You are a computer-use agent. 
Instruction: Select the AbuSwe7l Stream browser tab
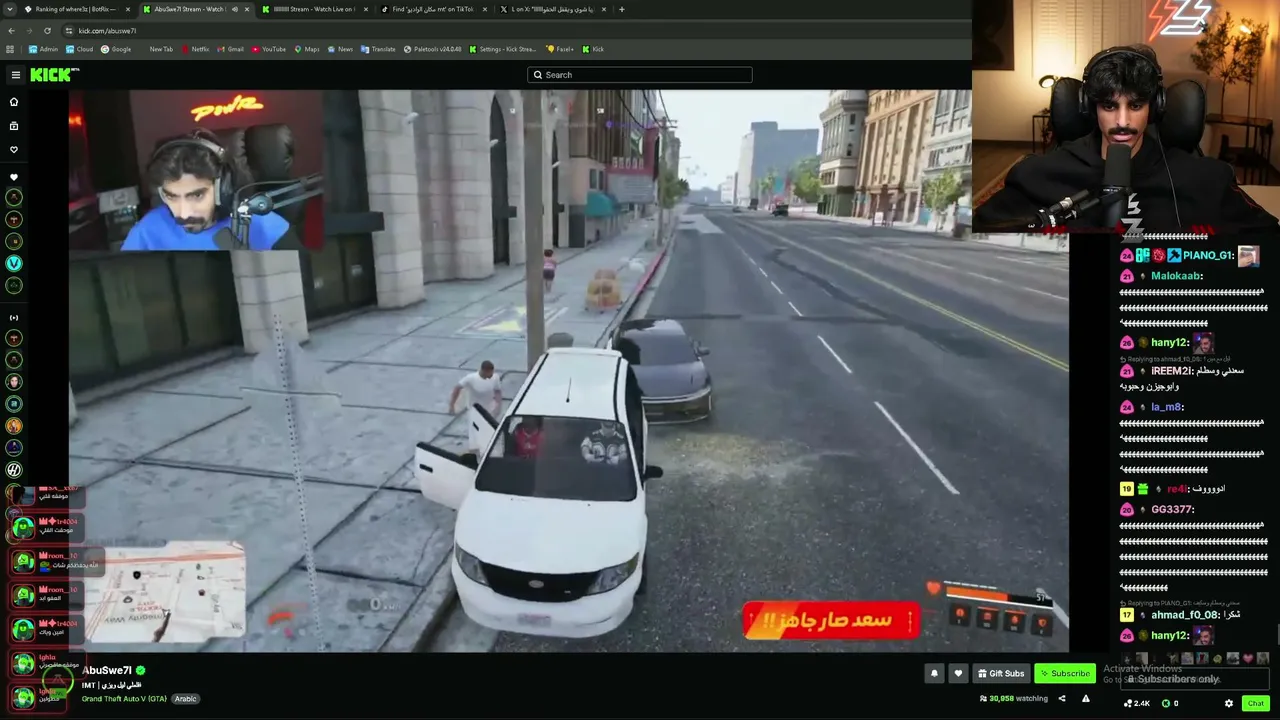pyautogui.click(x=195, y=10)
